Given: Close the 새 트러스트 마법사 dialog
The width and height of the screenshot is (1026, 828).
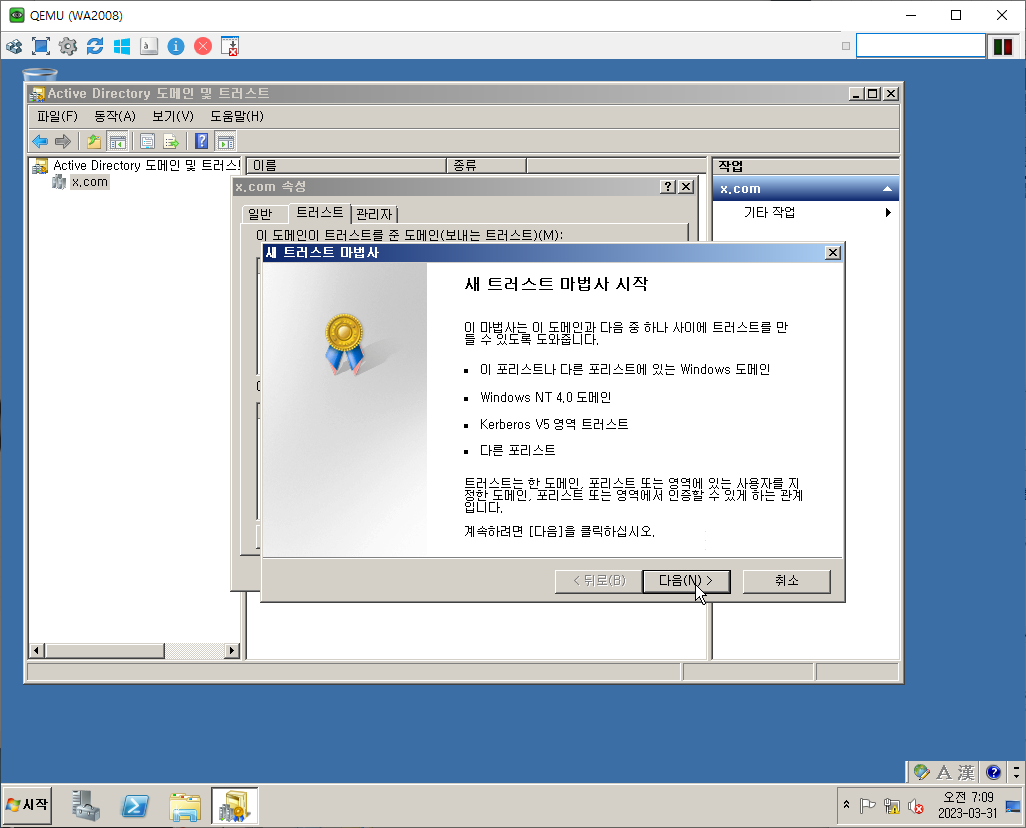Looking at the screenshot, I should 832,253.
